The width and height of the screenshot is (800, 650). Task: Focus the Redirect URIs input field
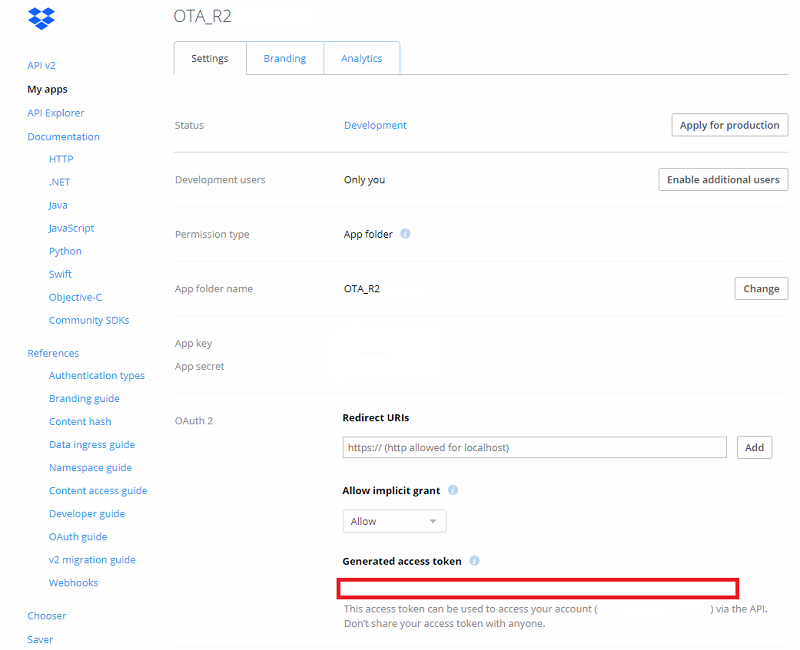(535, 447)
